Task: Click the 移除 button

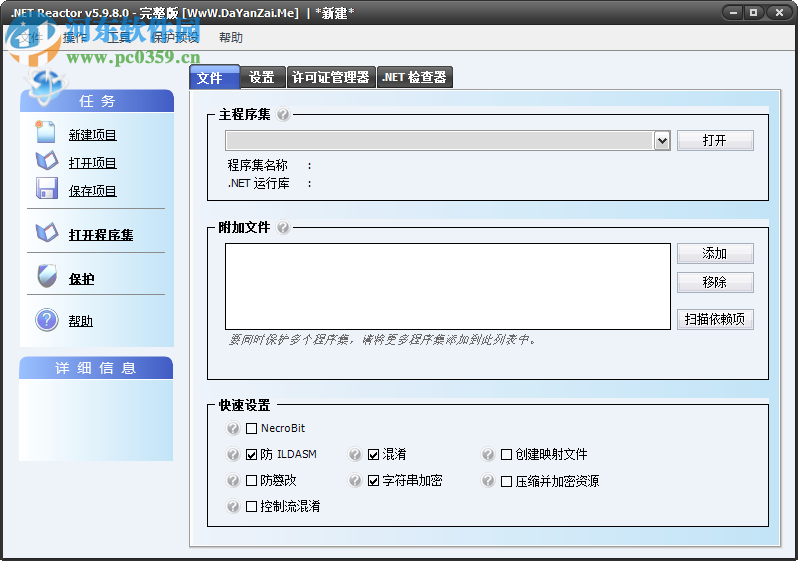Action: coord(715,282)
